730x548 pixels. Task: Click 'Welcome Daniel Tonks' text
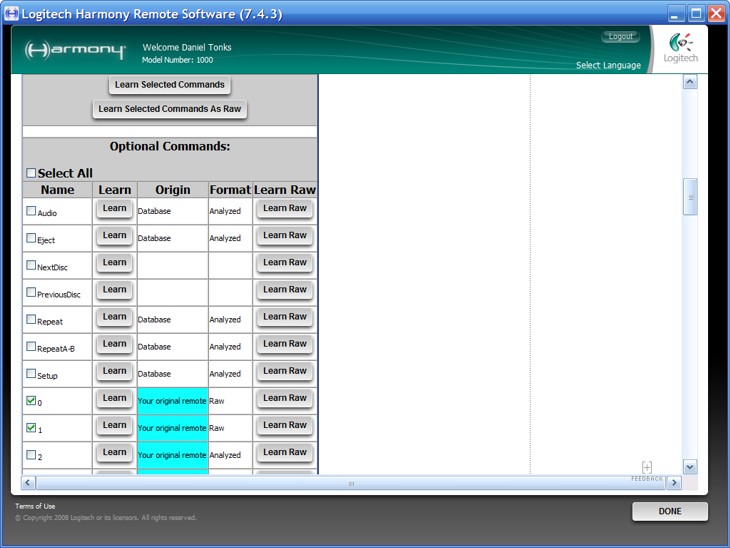pyautogui.click(x=187, y=47)
